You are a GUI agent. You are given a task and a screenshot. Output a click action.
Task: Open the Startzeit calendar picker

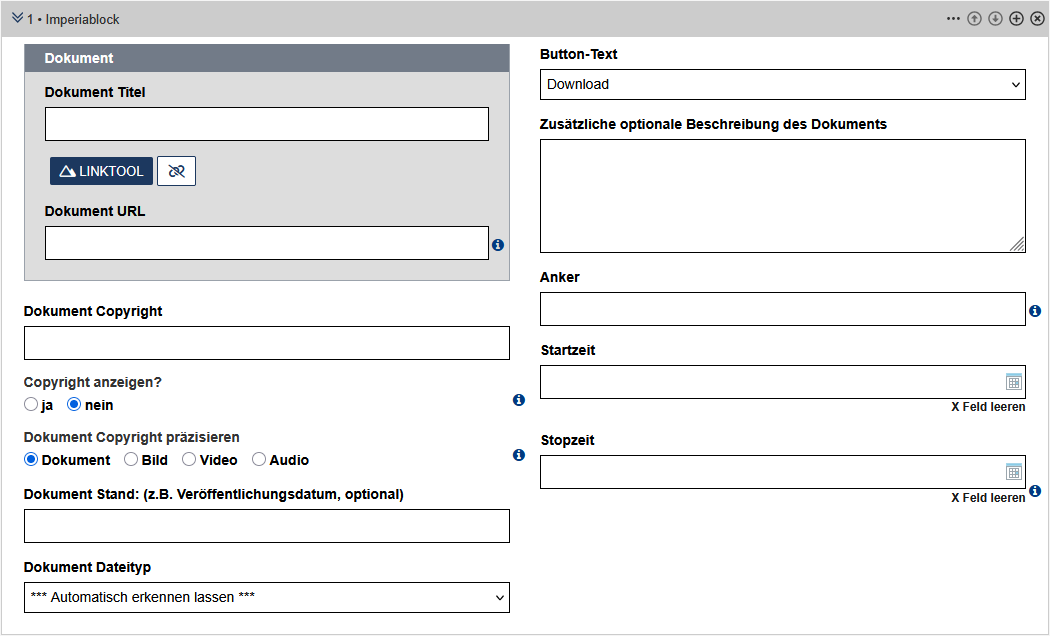click(1014, 381)
